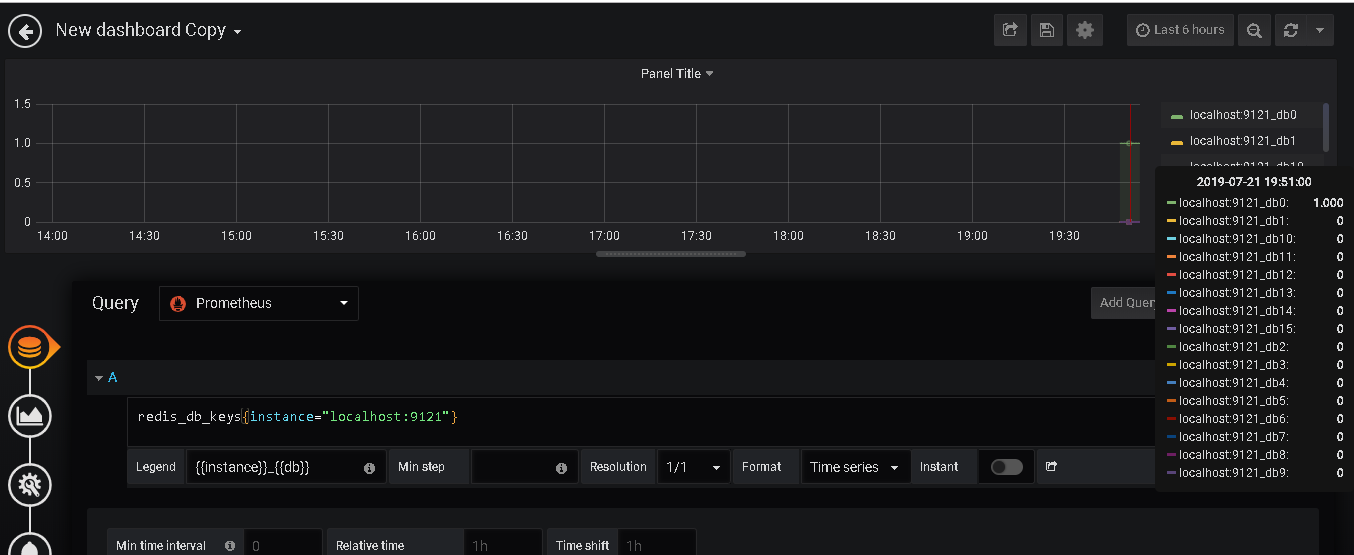Open dashboard settings gear icon
Image resolution: width=1354 pixels, height=555 pixels.
1084,30
